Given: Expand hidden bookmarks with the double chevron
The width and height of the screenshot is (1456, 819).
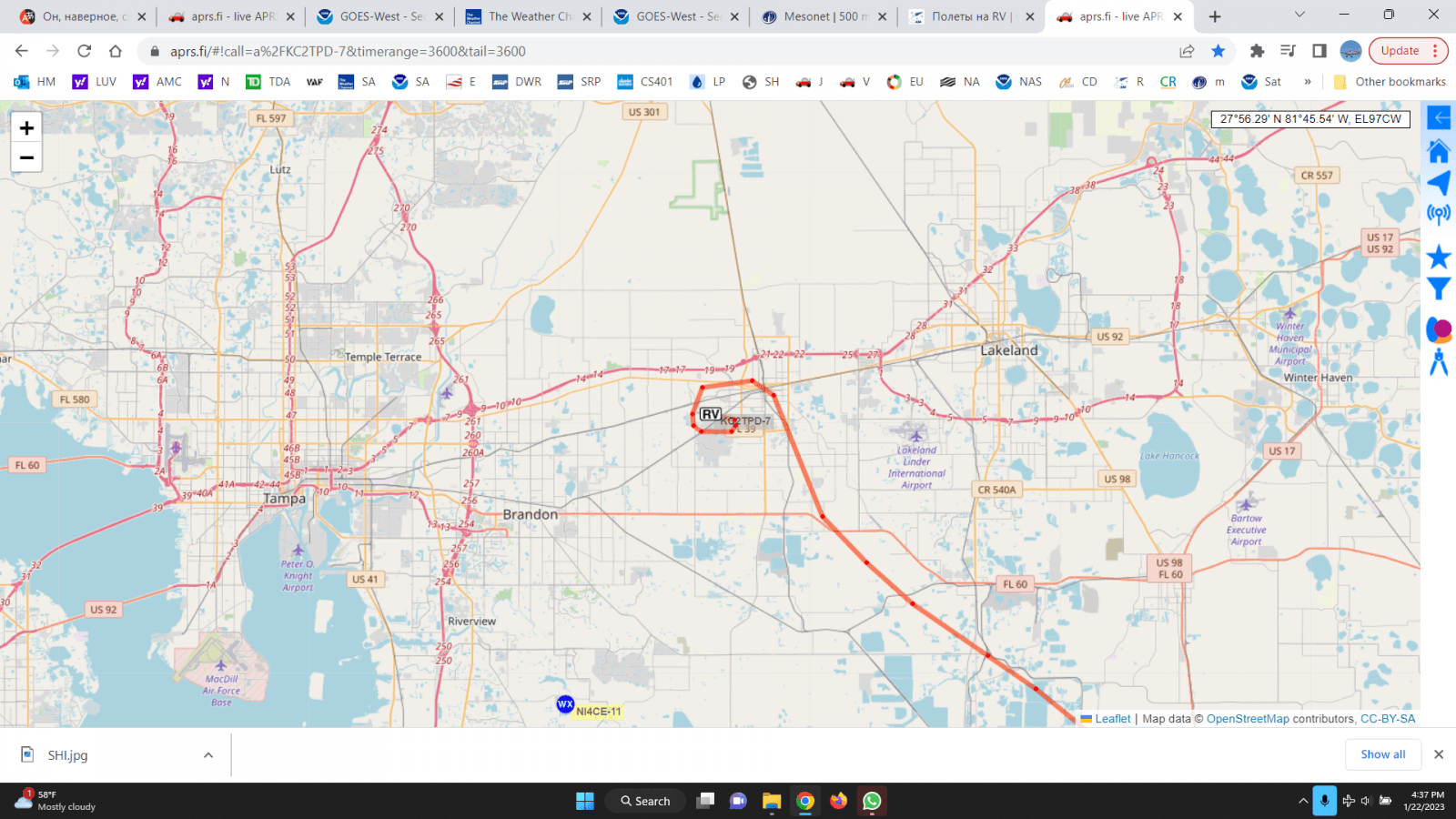Looking at the screenshot, I should point(1308,82).
